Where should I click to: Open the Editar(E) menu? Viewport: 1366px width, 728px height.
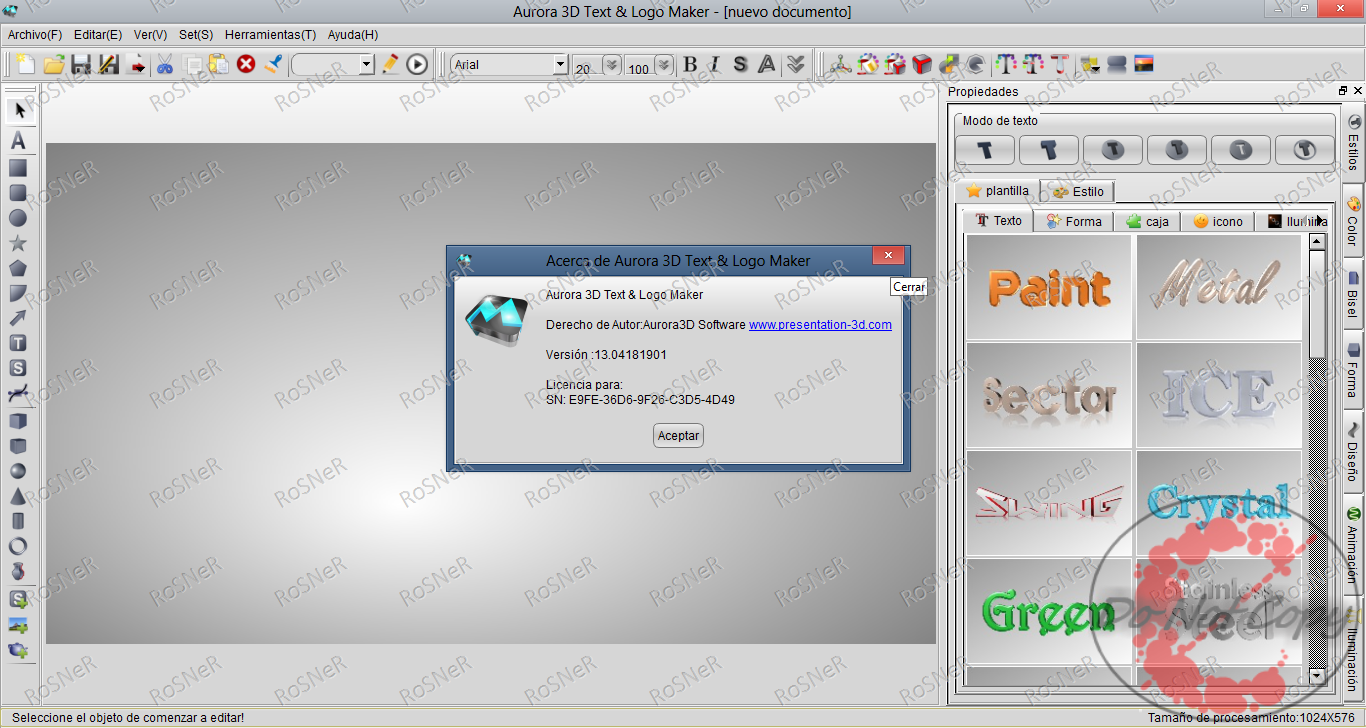[98, 34]
